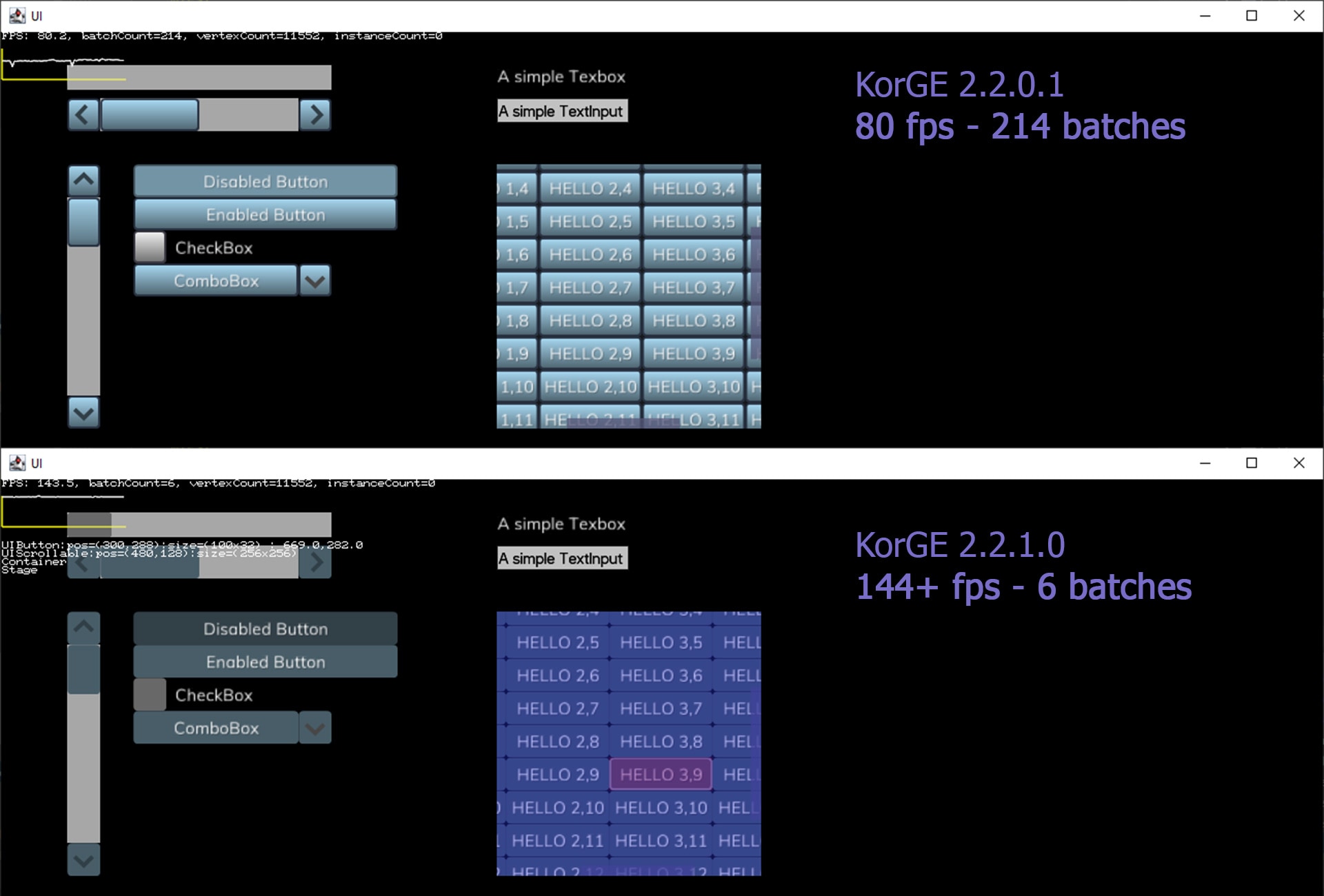Screen dimensions: 1324x896
Task: Maximize the top UI window
Action: tap(1252, 16)
